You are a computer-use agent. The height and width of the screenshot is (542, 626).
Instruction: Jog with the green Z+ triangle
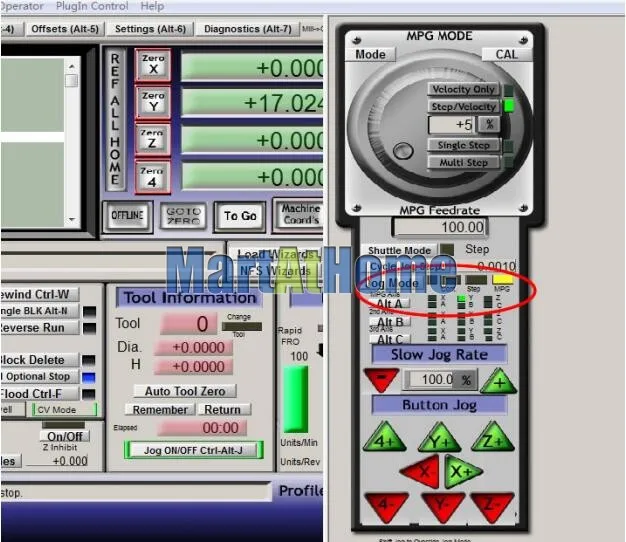click(493, 438)
